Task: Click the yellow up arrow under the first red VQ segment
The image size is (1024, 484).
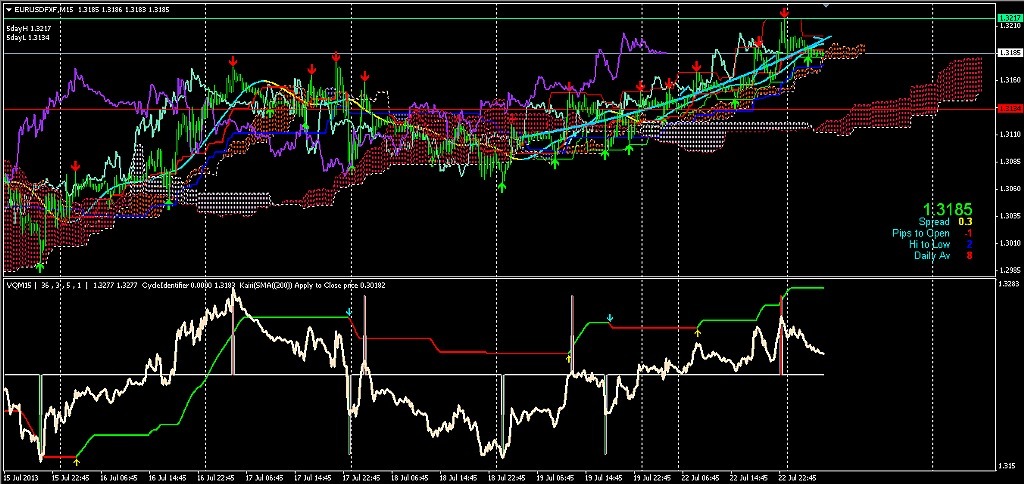Action: (x=76, y=462)
